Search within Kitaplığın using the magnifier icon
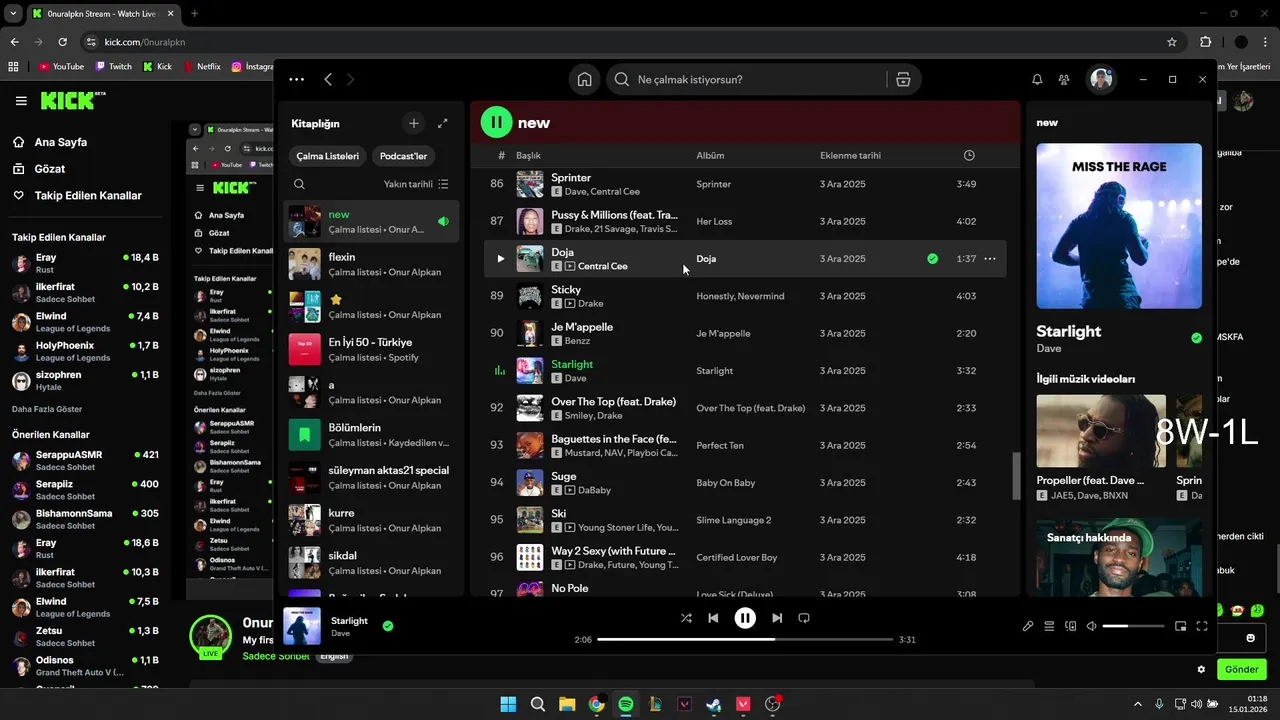Viewport: 1280px width, 720px height. click(299, 184)
